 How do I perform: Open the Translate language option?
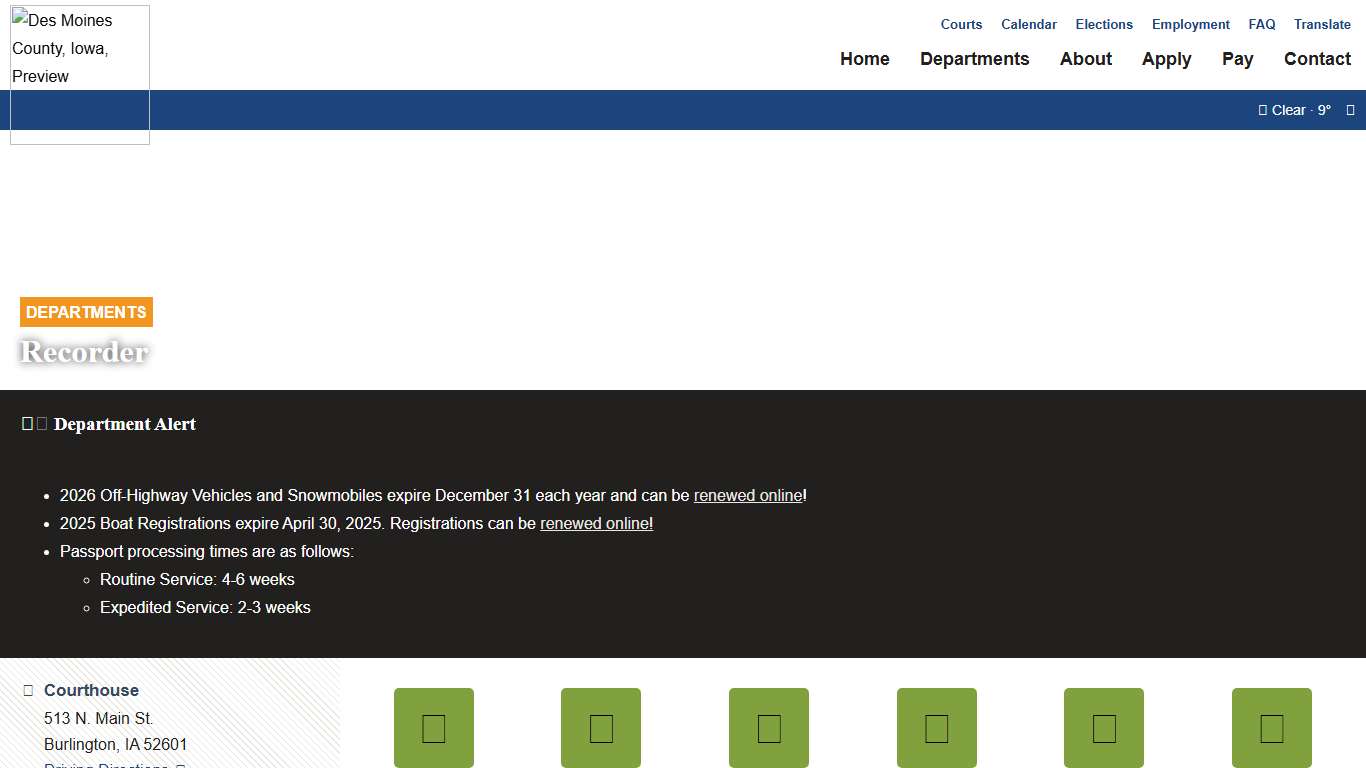[1322, 24]
